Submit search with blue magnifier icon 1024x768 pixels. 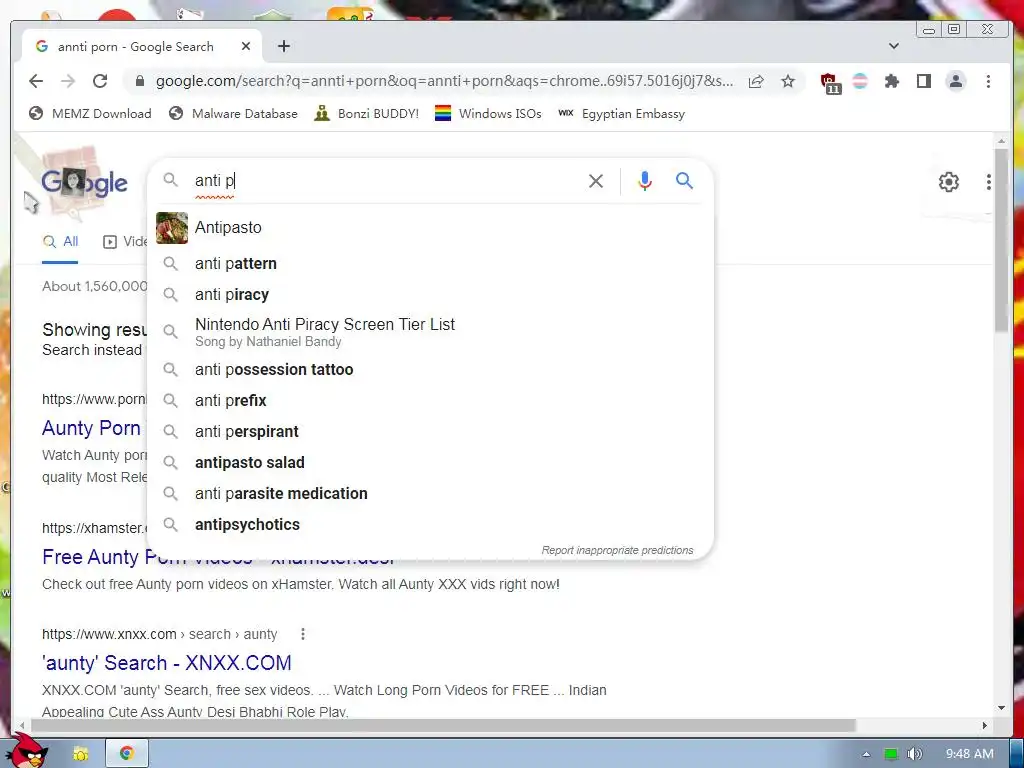point(684,180)
